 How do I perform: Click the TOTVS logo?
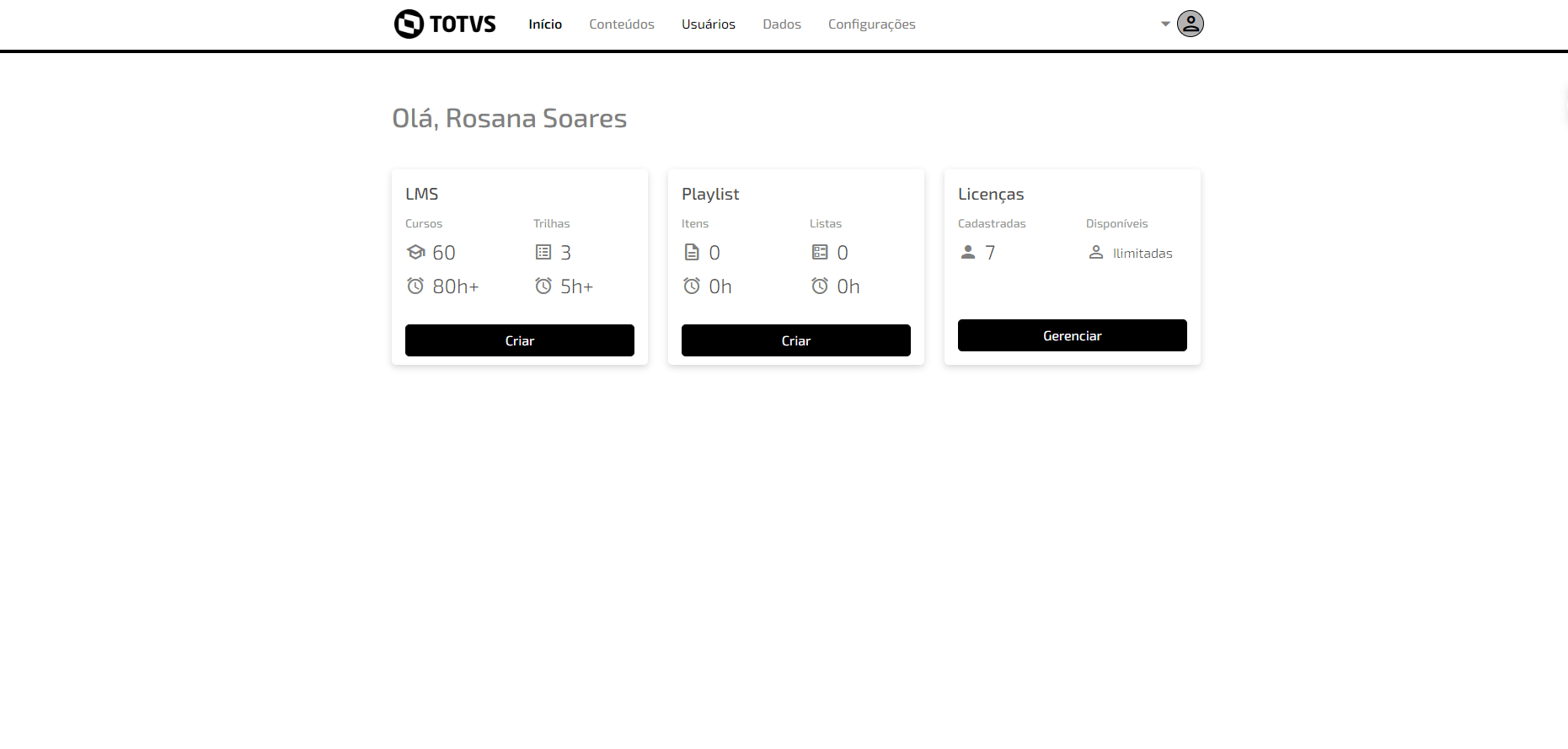[445, 24]
